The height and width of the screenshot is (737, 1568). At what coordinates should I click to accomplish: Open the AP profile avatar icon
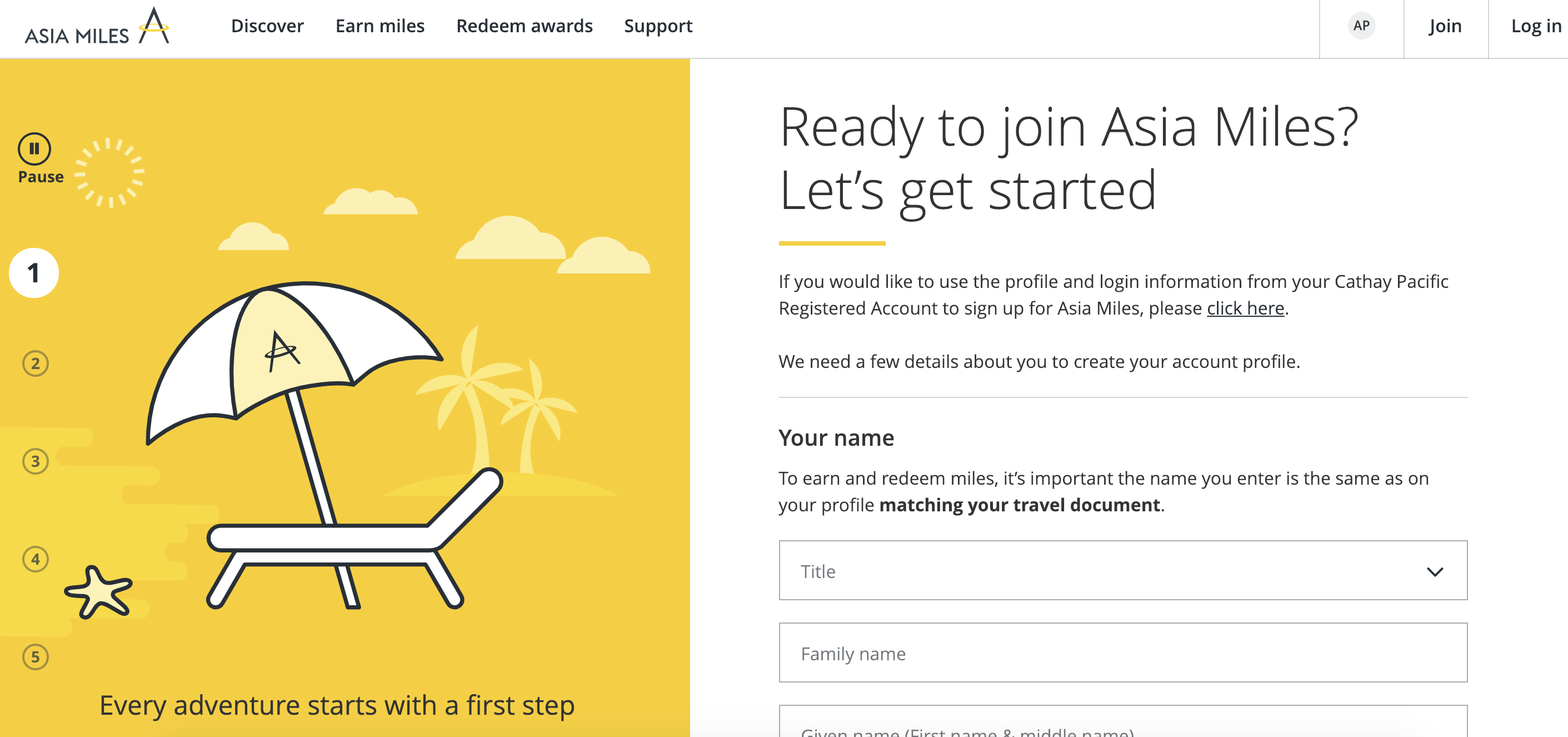tap(1361, 26)
